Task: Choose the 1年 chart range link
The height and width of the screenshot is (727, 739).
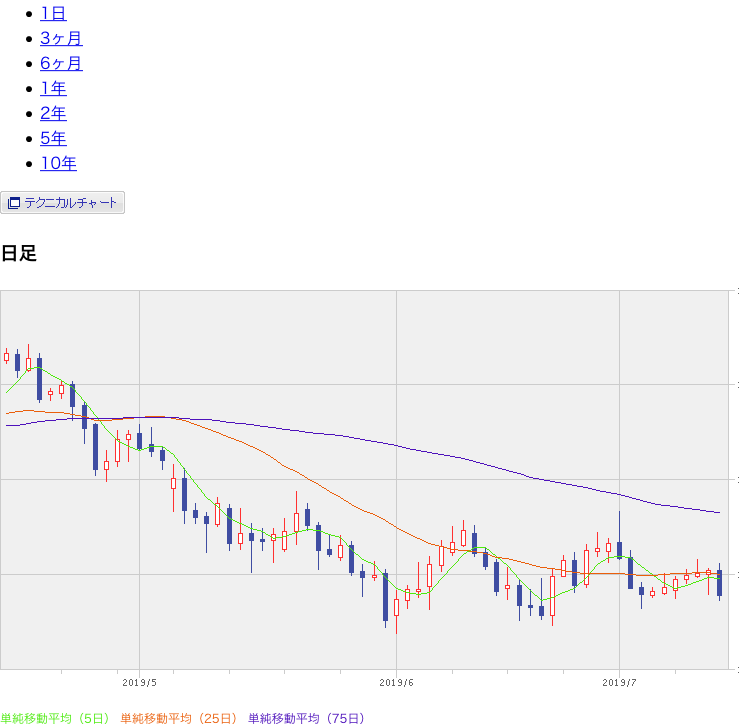Action: 53,89
